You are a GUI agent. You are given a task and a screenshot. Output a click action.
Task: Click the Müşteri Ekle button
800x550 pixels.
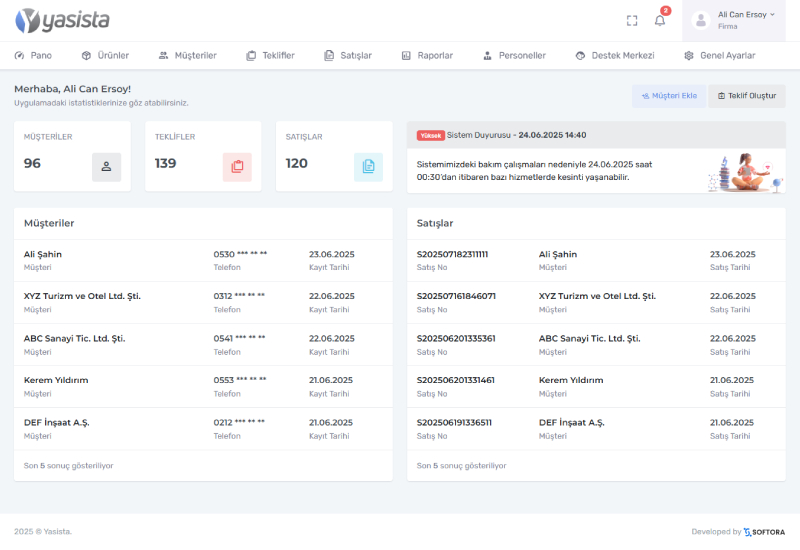click(668, 96)
